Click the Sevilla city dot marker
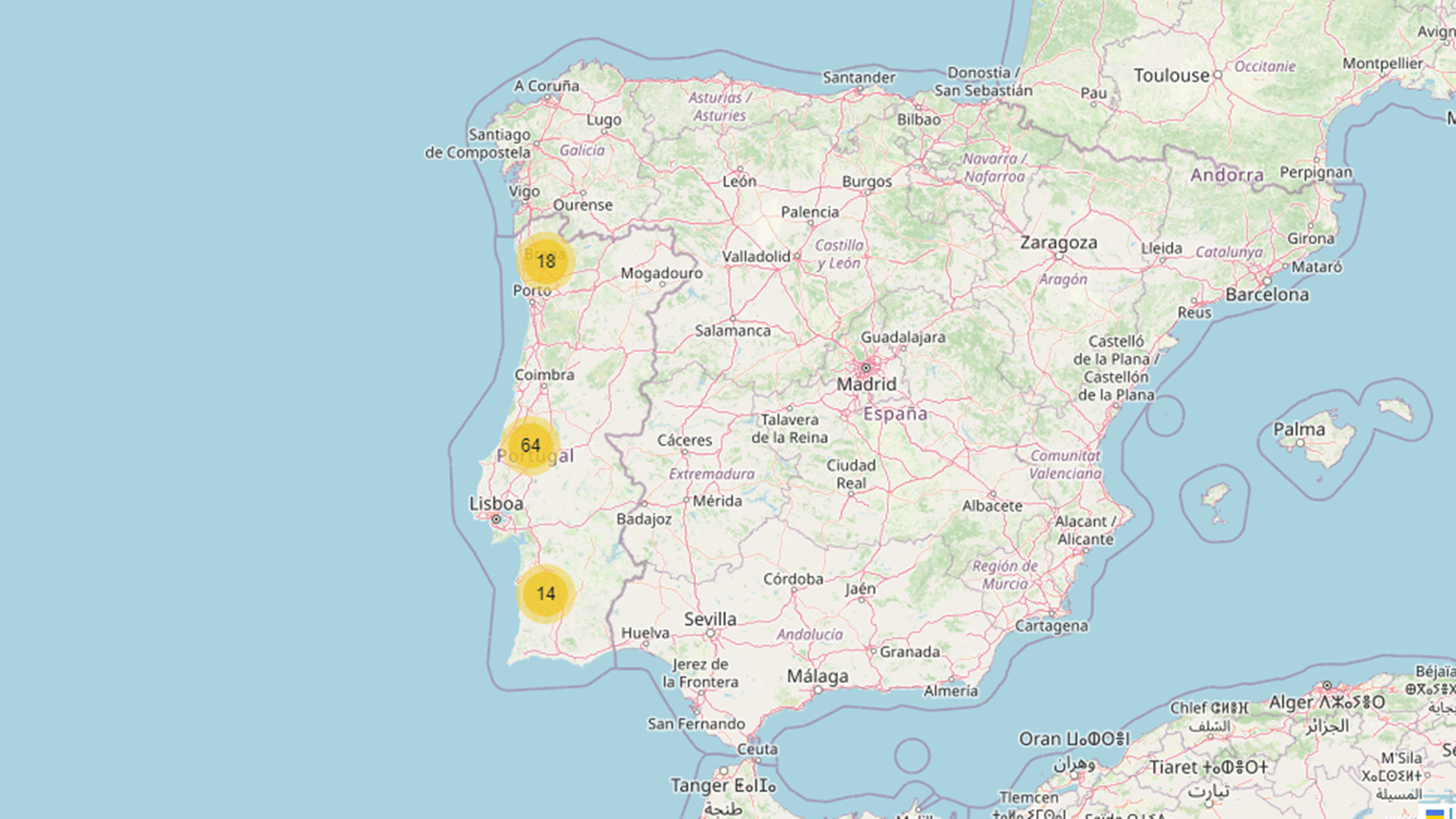 tap(711, 632)
